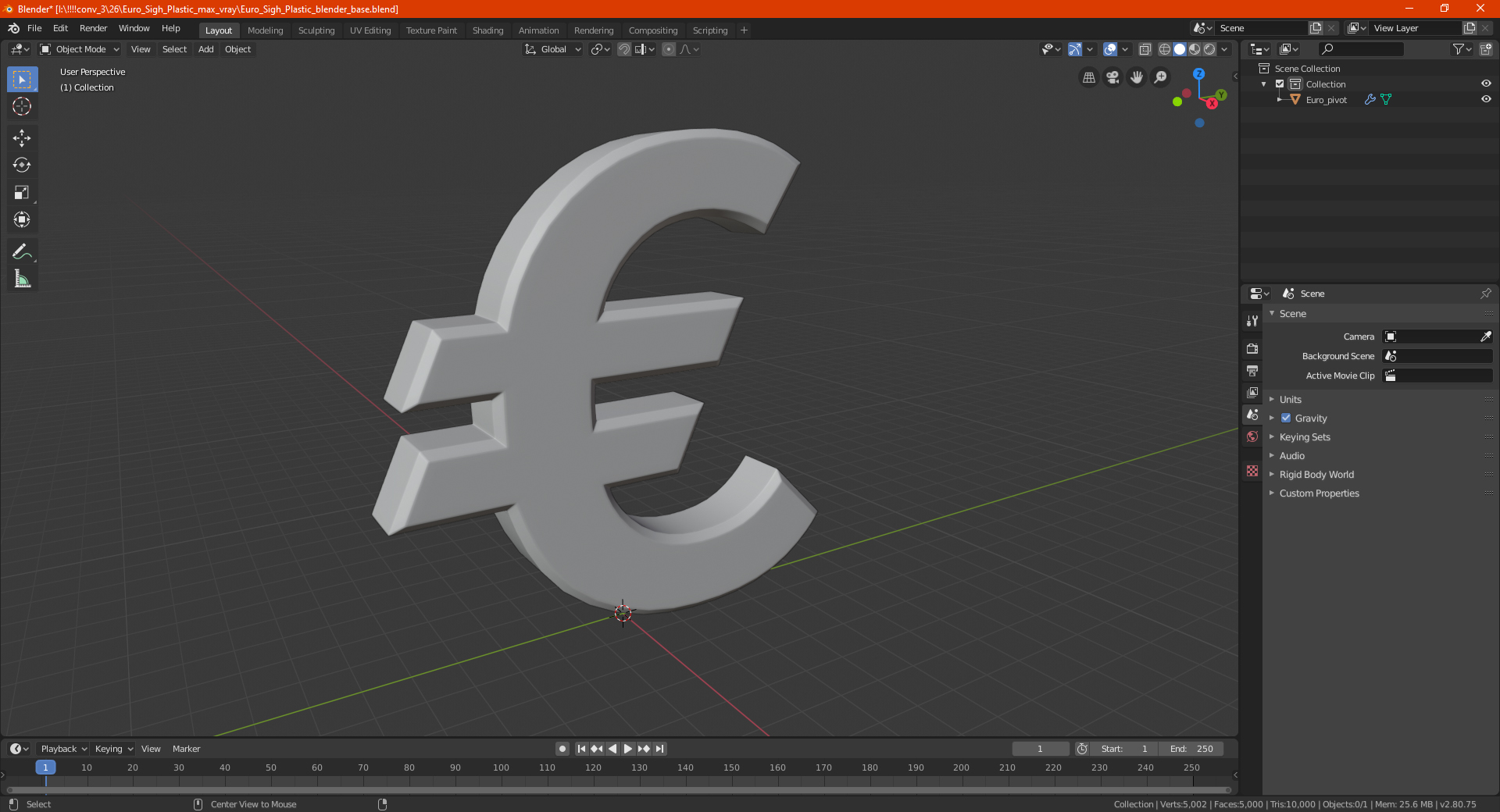Image resolution: width=1500 pixels, height=812 pixels.
Task: Select the Transform tool
Action: point(22,219)
